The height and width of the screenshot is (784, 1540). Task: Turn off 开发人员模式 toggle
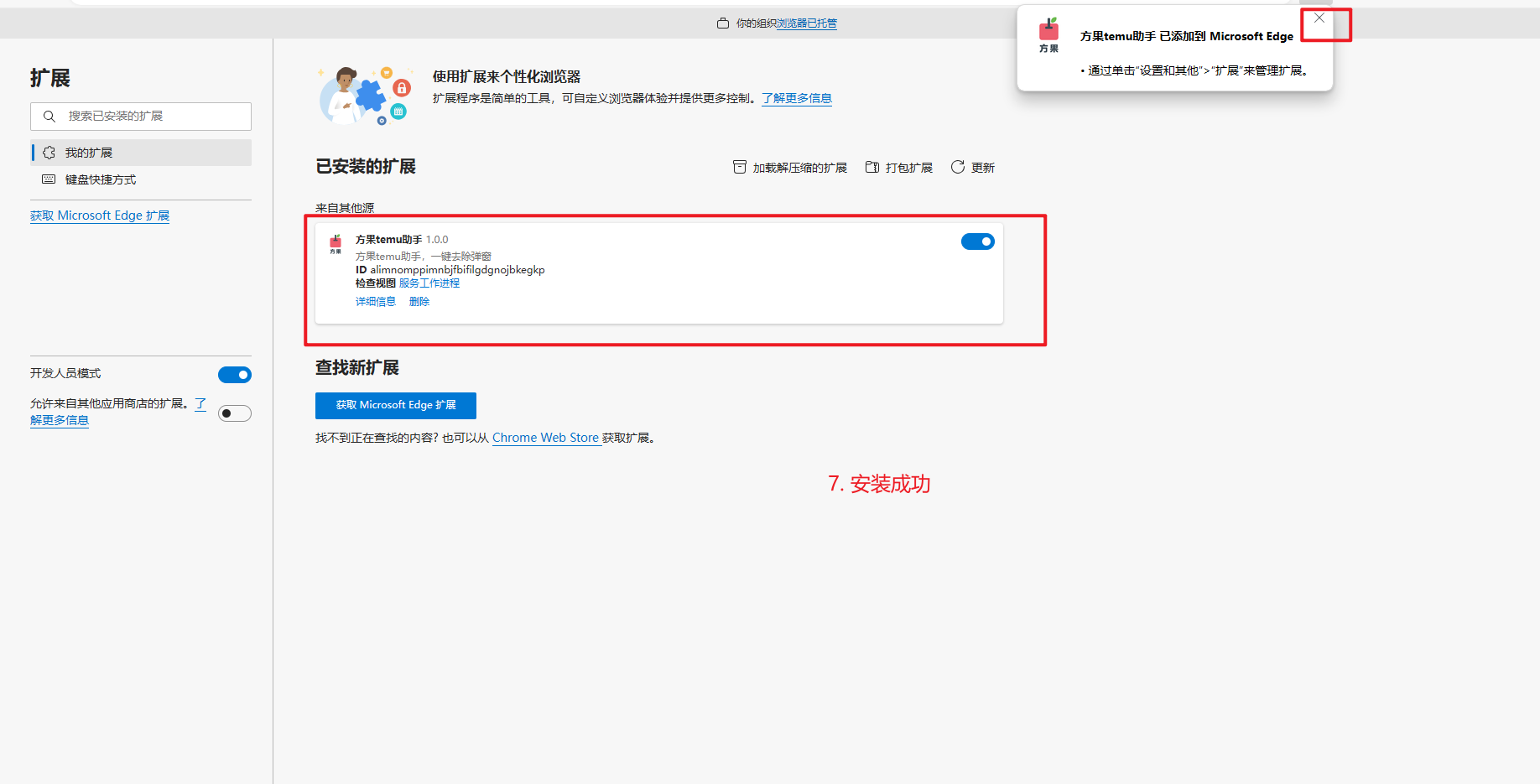click(235, 375)
